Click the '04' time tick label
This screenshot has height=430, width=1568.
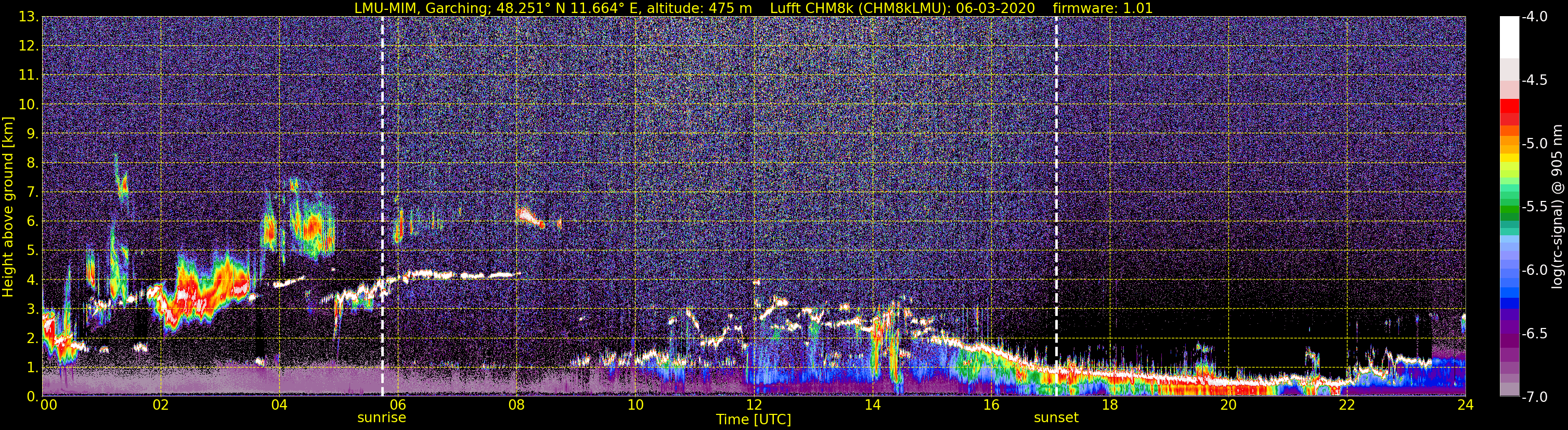[279, 405]
